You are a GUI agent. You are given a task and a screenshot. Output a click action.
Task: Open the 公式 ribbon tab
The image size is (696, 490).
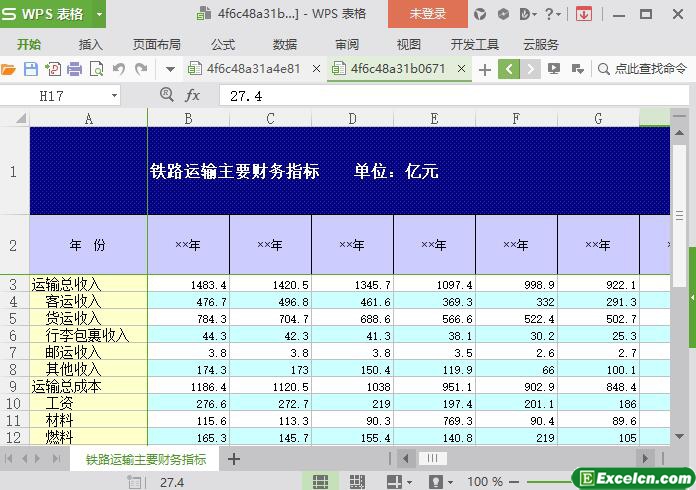click(223, 44)
